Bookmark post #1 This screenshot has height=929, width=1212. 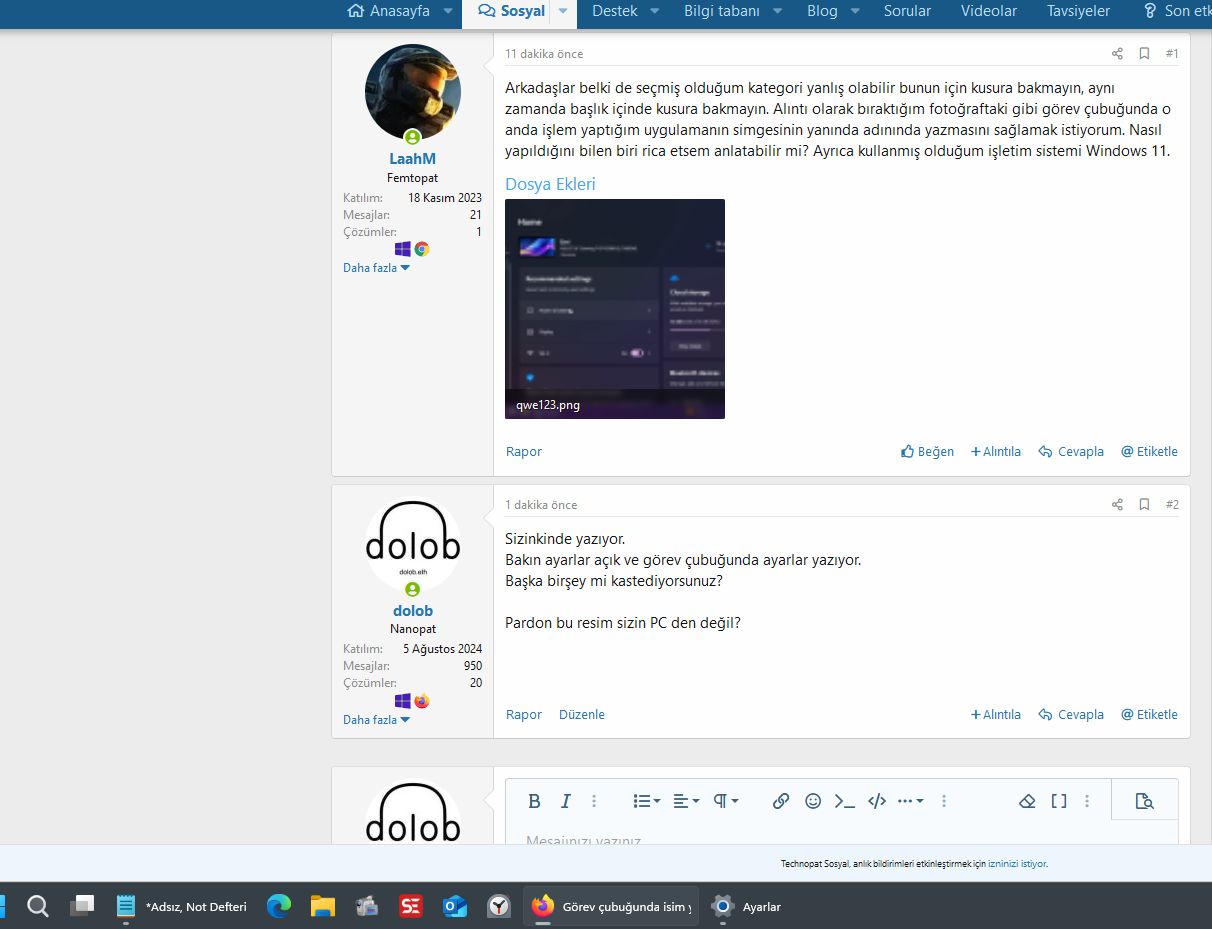coord(1144,54)
